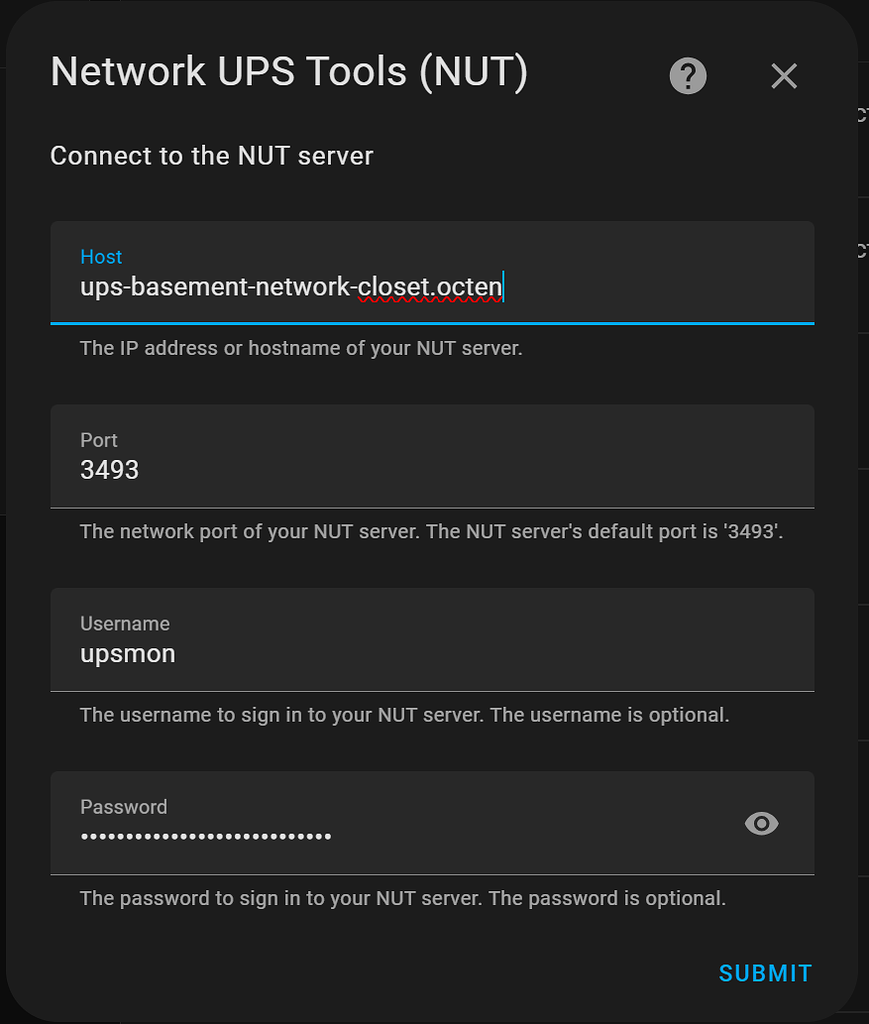This screenshot has height=1024, width=869.
Task: Click the masked password dots
Action: pos(205,835)
